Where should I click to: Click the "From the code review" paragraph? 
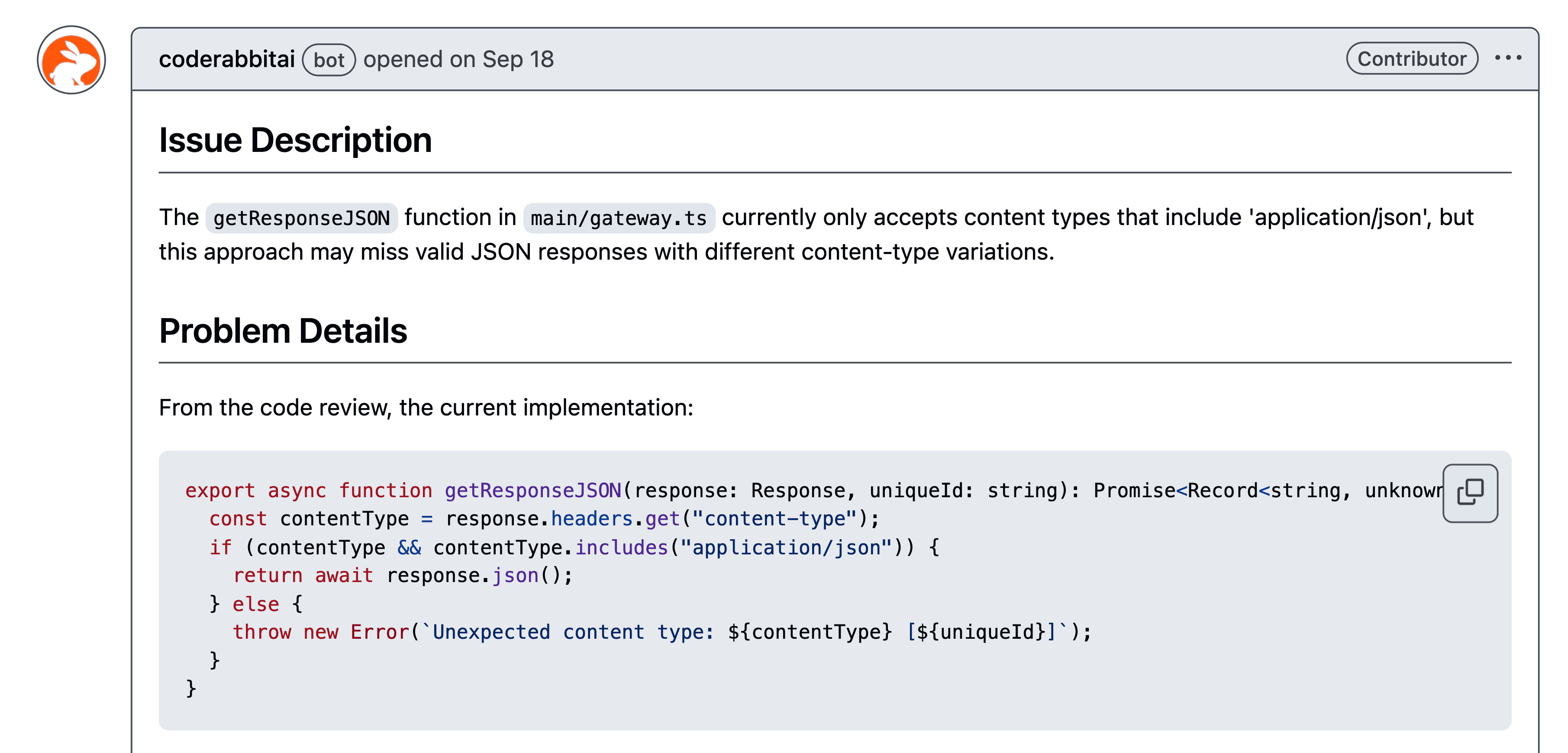(x=426, y=408)
